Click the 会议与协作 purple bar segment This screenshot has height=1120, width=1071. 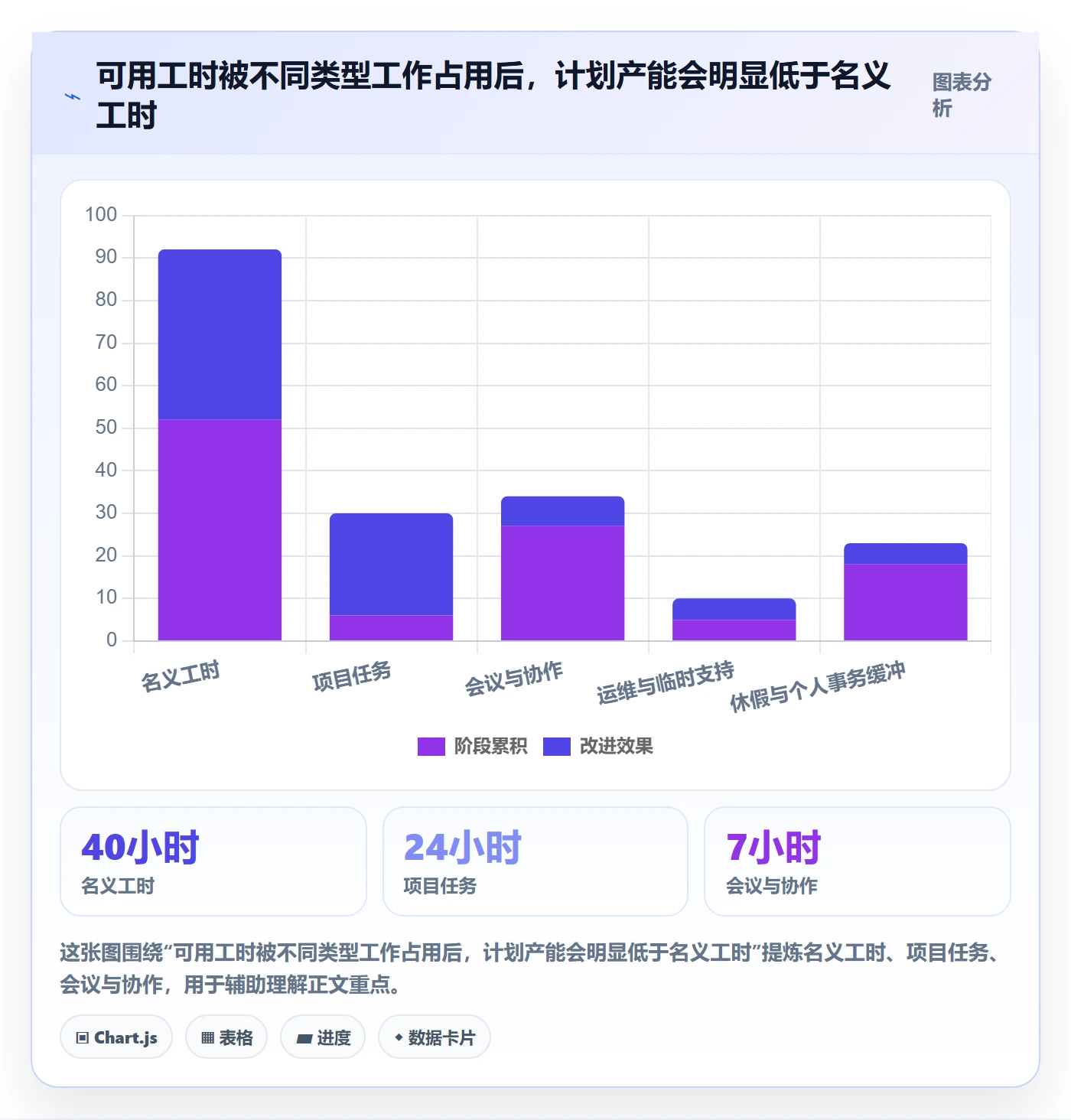[562, 583]
